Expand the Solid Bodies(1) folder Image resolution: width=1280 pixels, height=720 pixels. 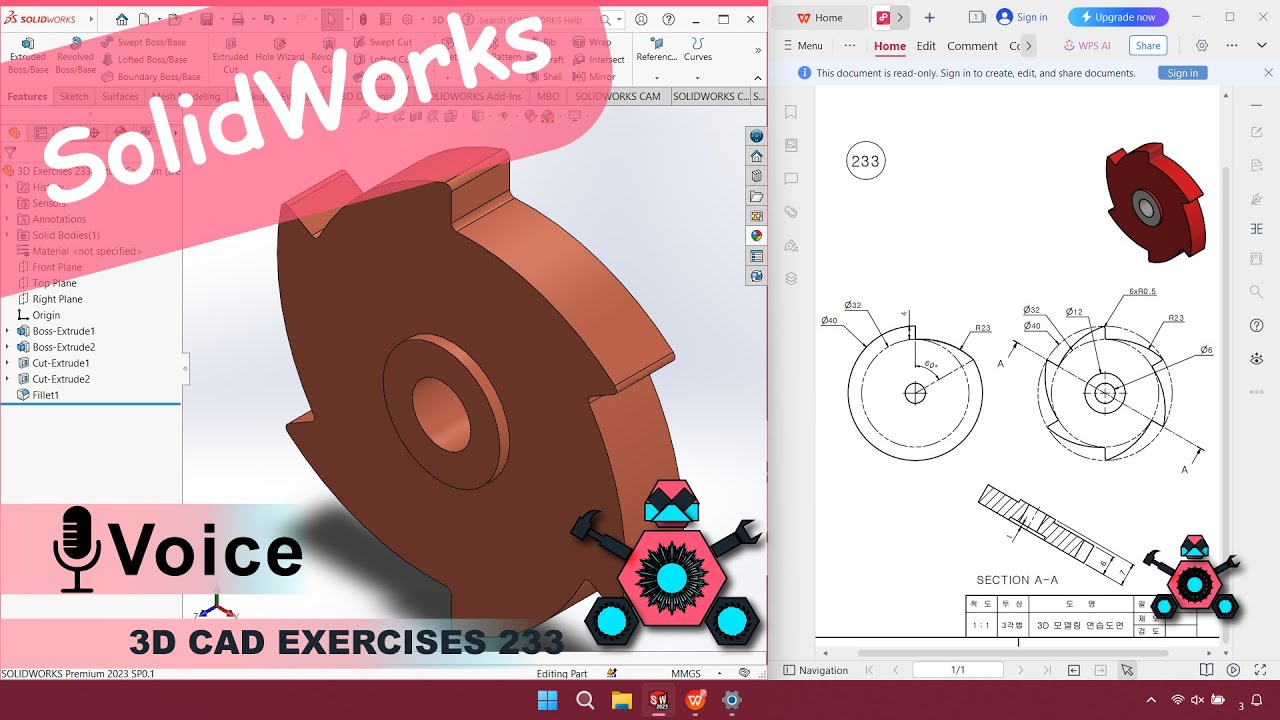pos(8,235)
